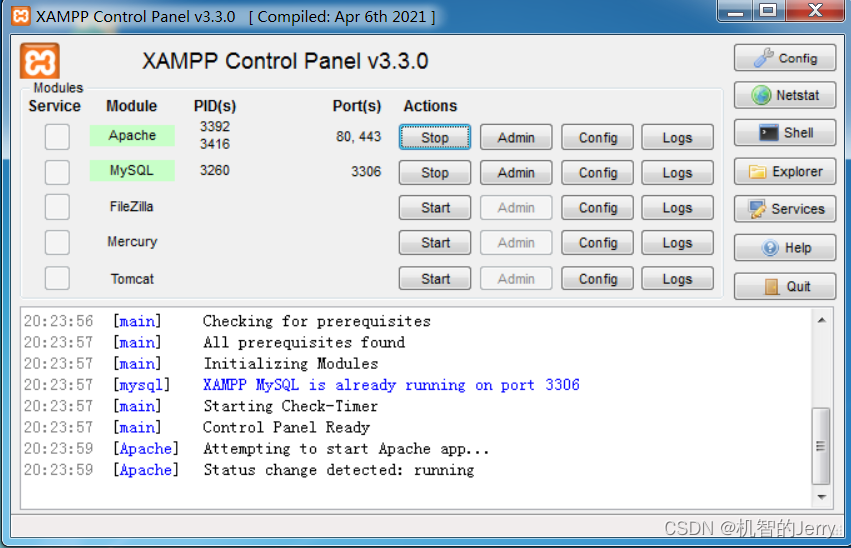The width and height of the screenshot is (851, 548).
Task: Toggle the Mercury service checkbox
Action: (57, 242)
